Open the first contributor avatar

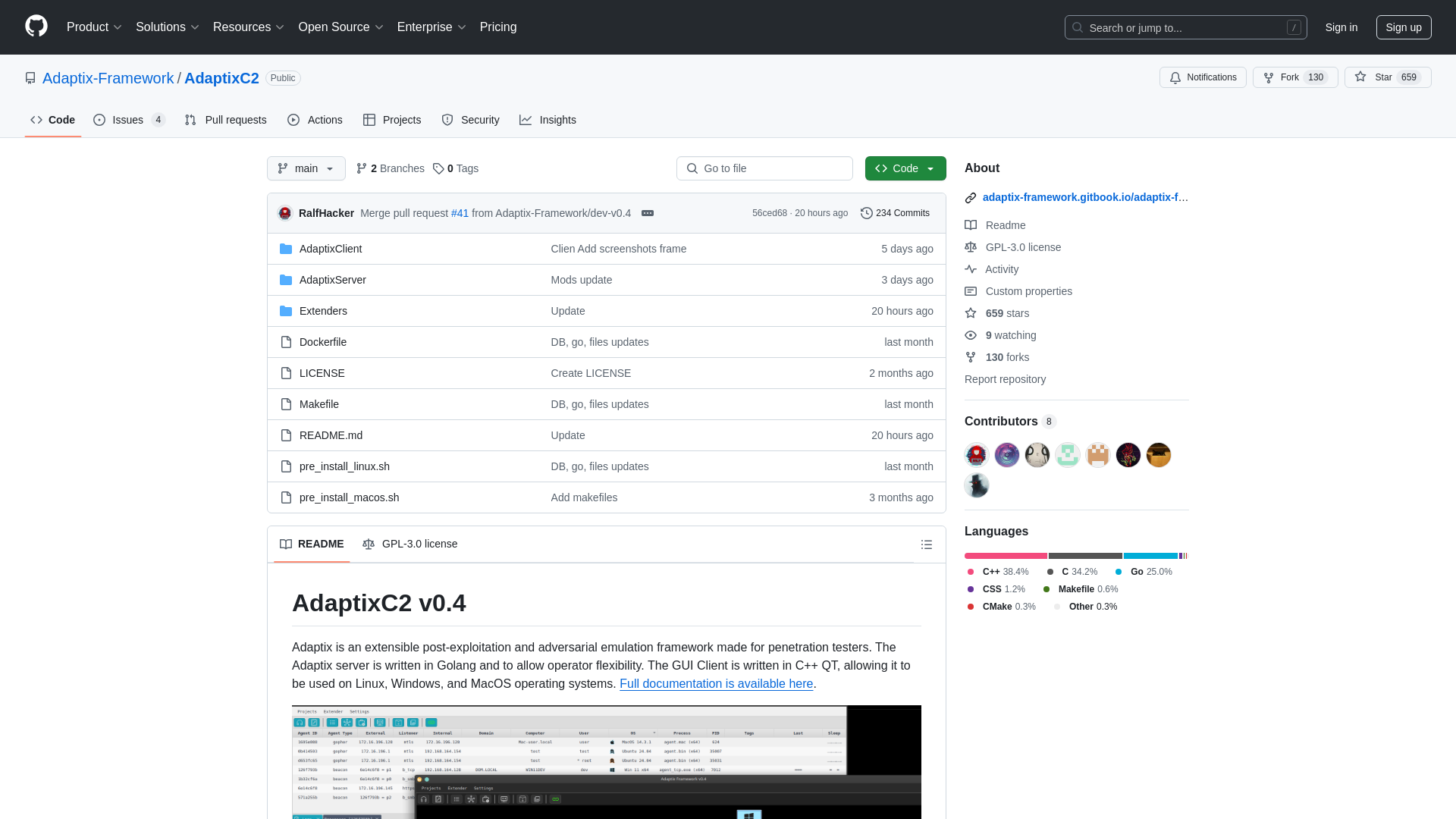click(x=977, y=455)
